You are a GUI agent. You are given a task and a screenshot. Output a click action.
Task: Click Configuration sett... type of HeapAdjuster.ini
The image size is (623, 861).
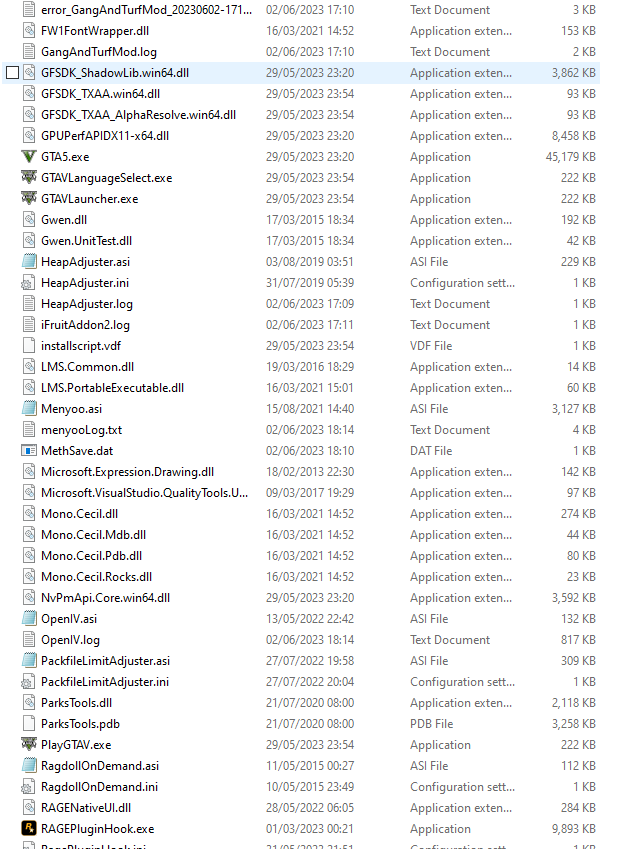click(x=462, y=283)
